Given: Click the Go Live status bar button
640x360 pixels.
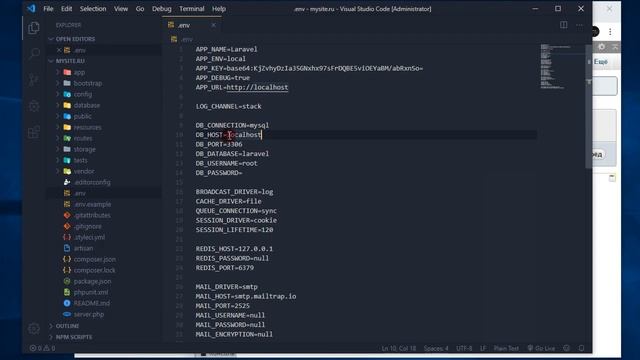Looking at the screenshot, I should (x=541, y=348).
